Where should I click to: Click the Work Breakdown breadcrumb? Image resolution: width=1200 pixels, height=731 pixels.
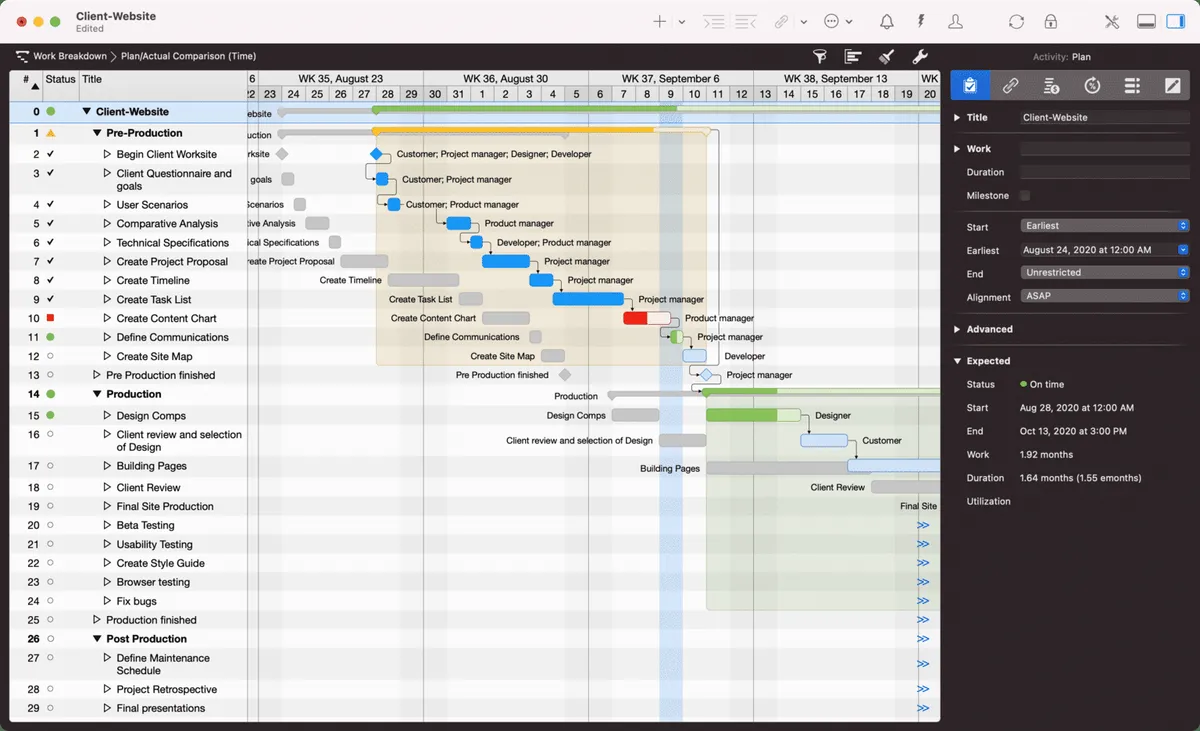pyautogui.click(x=69, y=57)
